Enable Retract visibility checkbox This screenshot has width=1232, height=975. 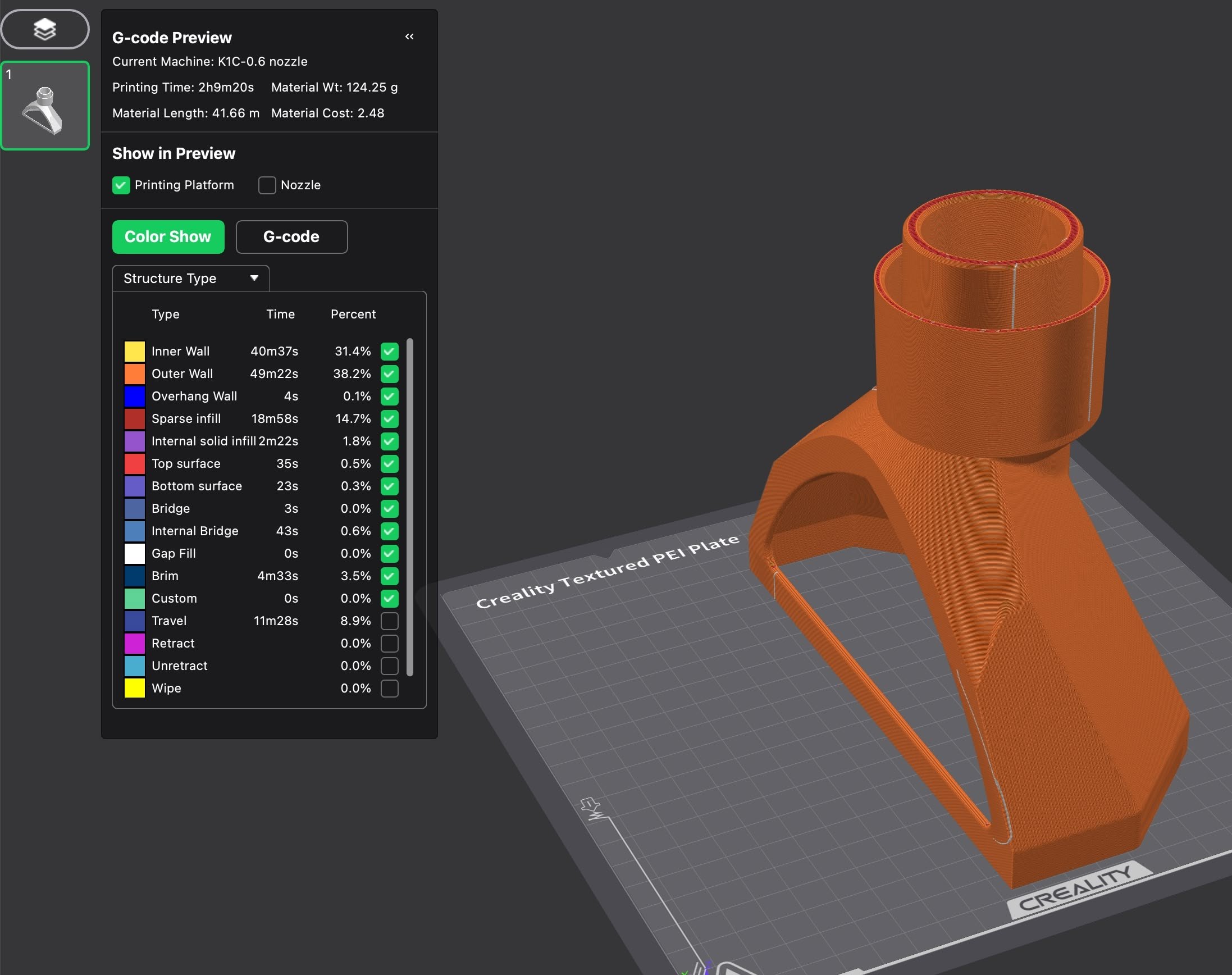[389, 643]
